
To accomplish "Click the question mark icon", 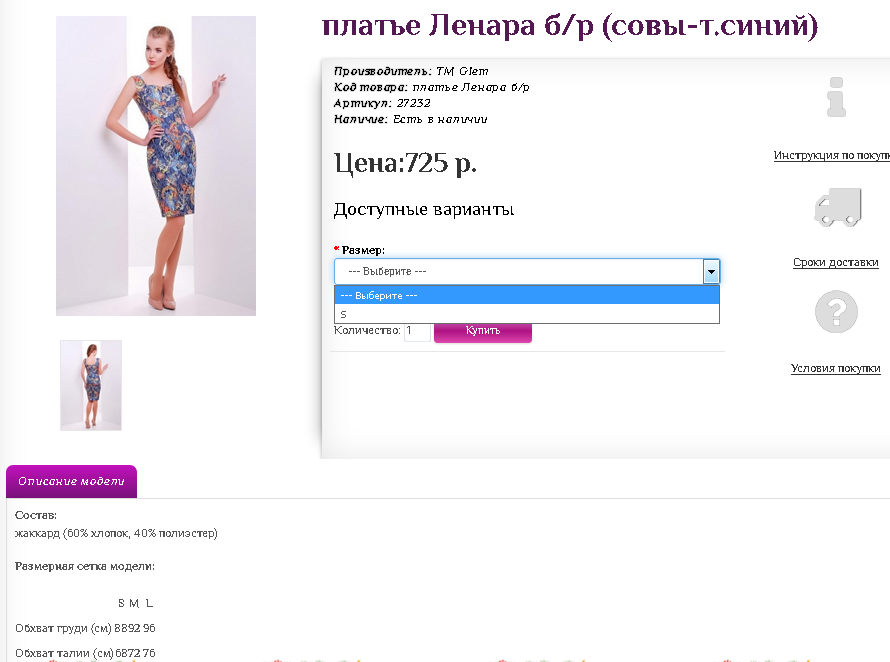I will click(x=836, y=311).
